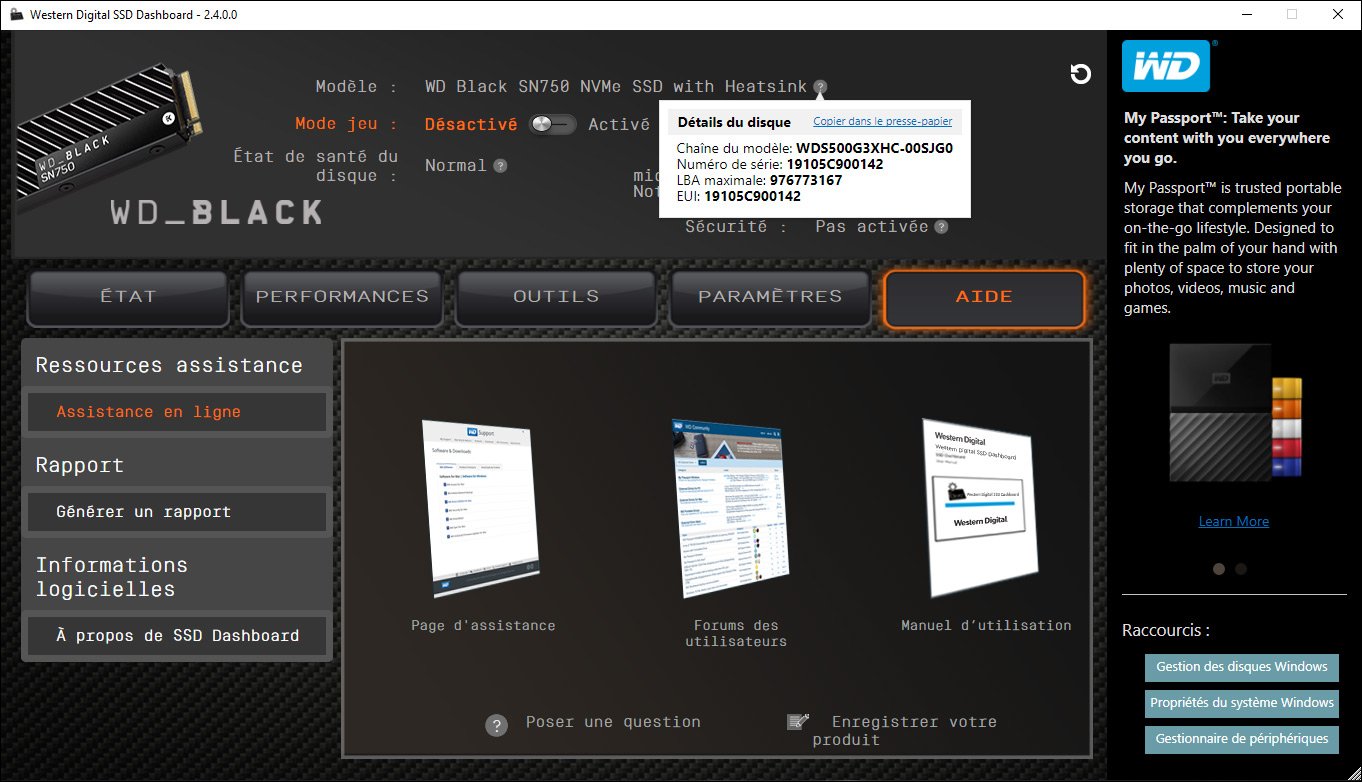The width and height of the screenshot is (1362, 782).
Task: Click the question mark icon for Poser une question
Action: (x=497, y=725)
